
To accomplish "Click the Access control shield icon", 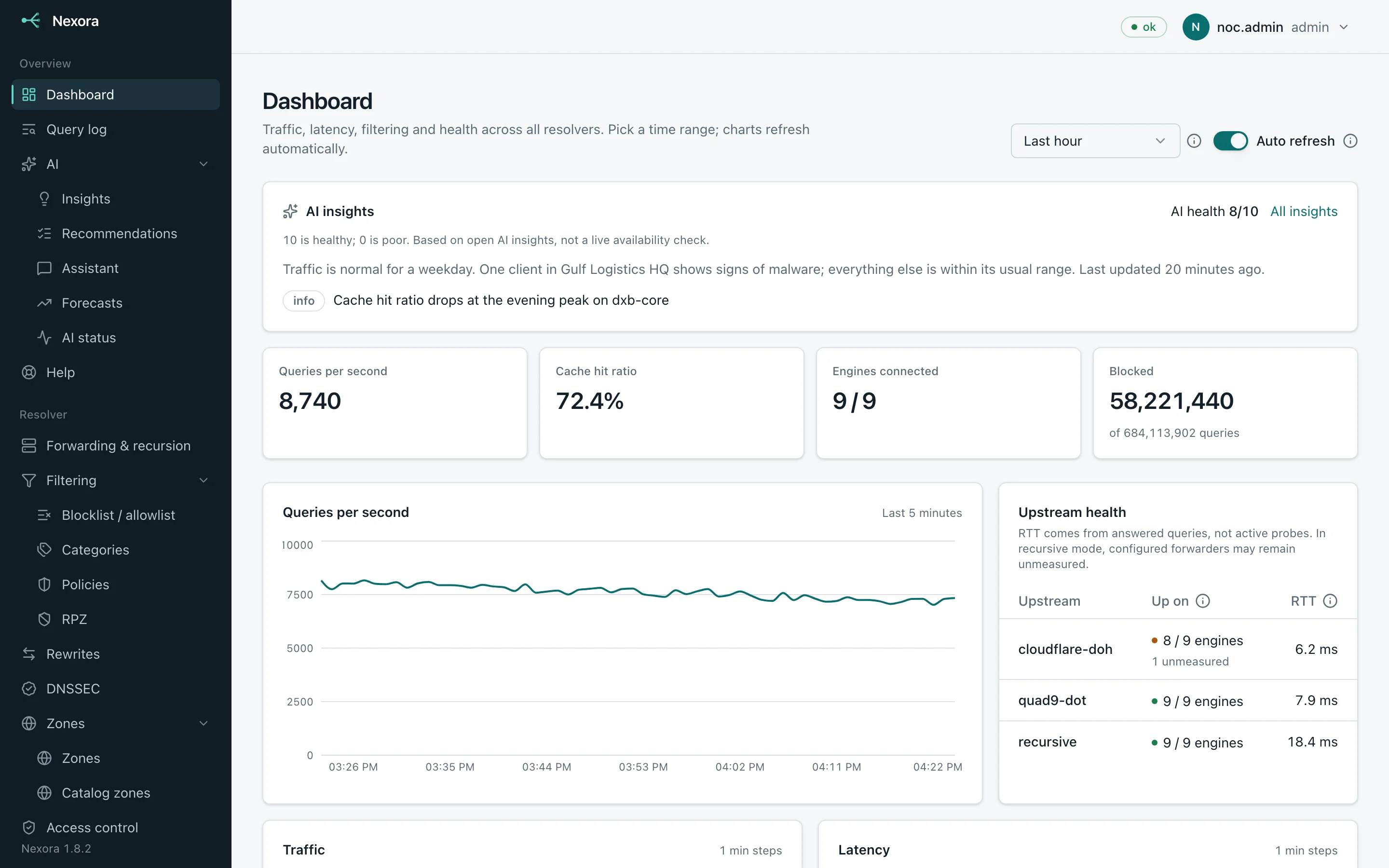I will click(x=29, y=828).
